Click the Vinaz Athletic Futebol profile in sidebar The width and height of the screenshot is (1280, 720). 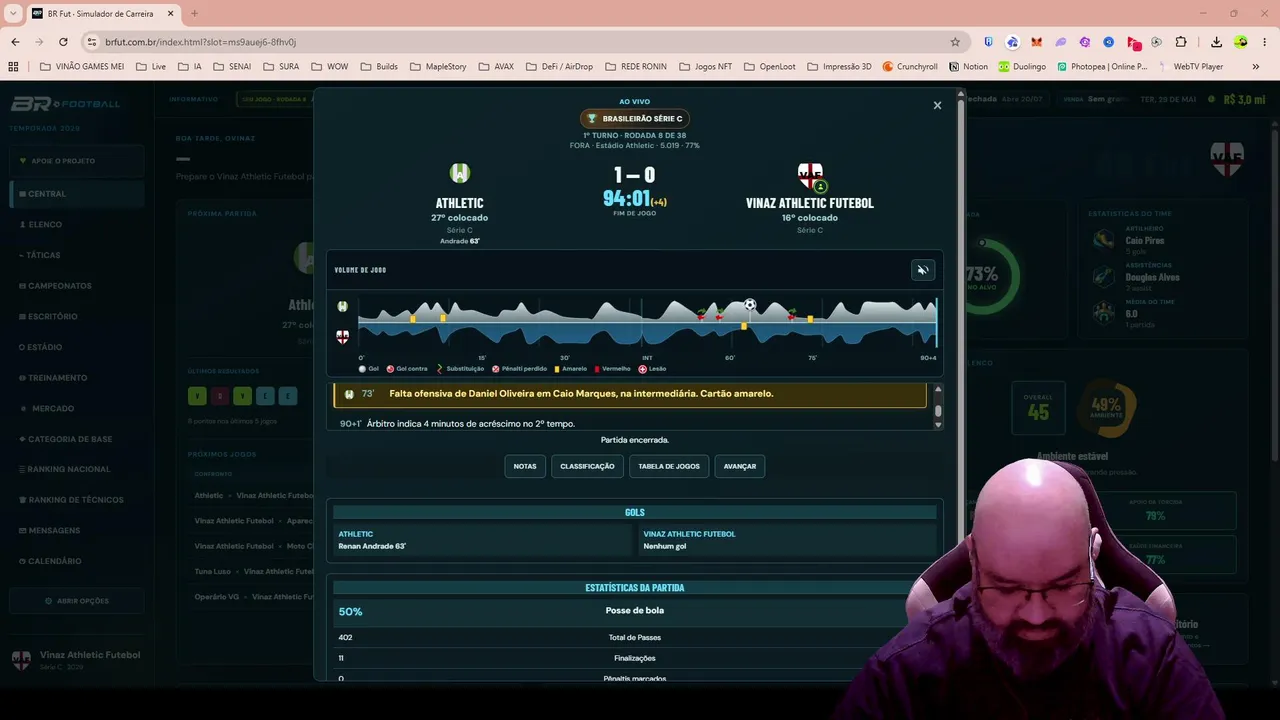[76, 659]
